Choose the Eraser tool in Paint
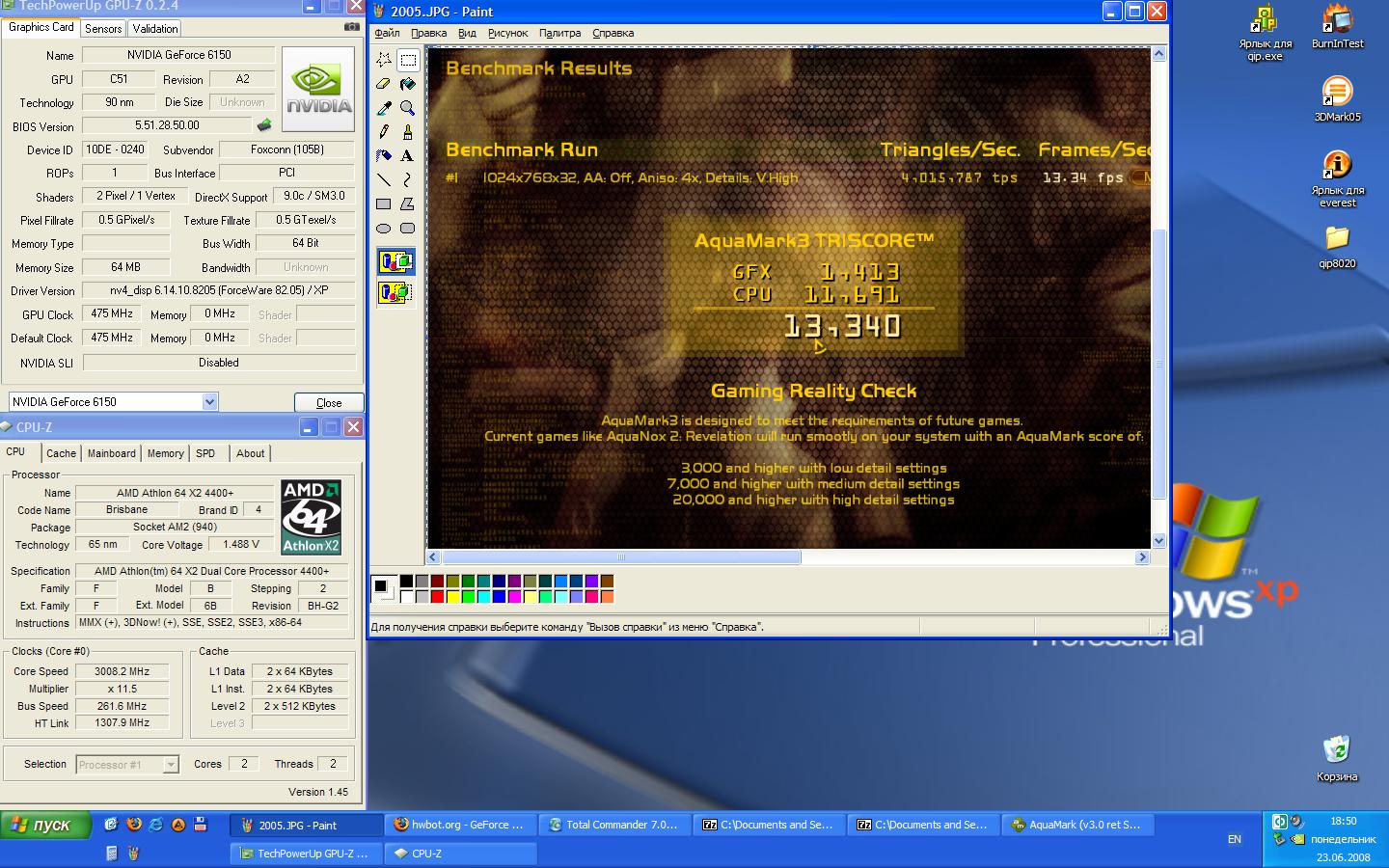The image size is (1389, 868). pyautogui.click(x=384, y=84)
